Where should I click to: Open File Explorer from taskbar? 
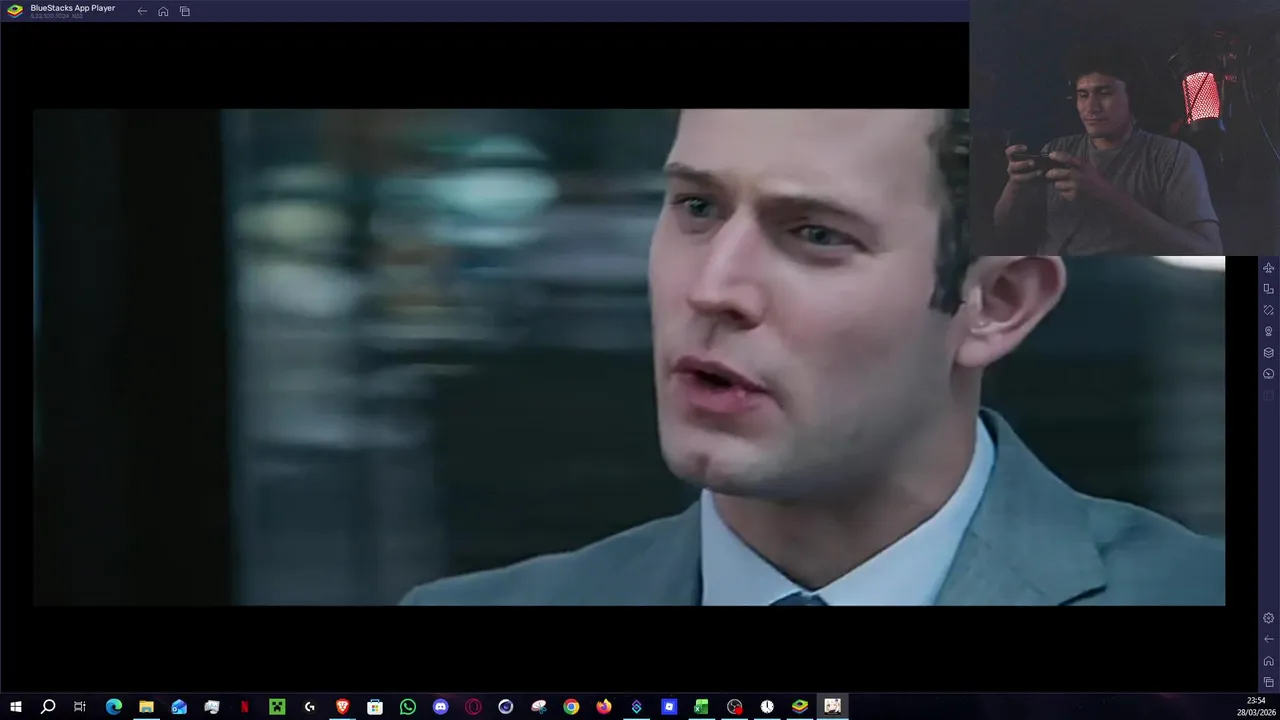point(146,706)
